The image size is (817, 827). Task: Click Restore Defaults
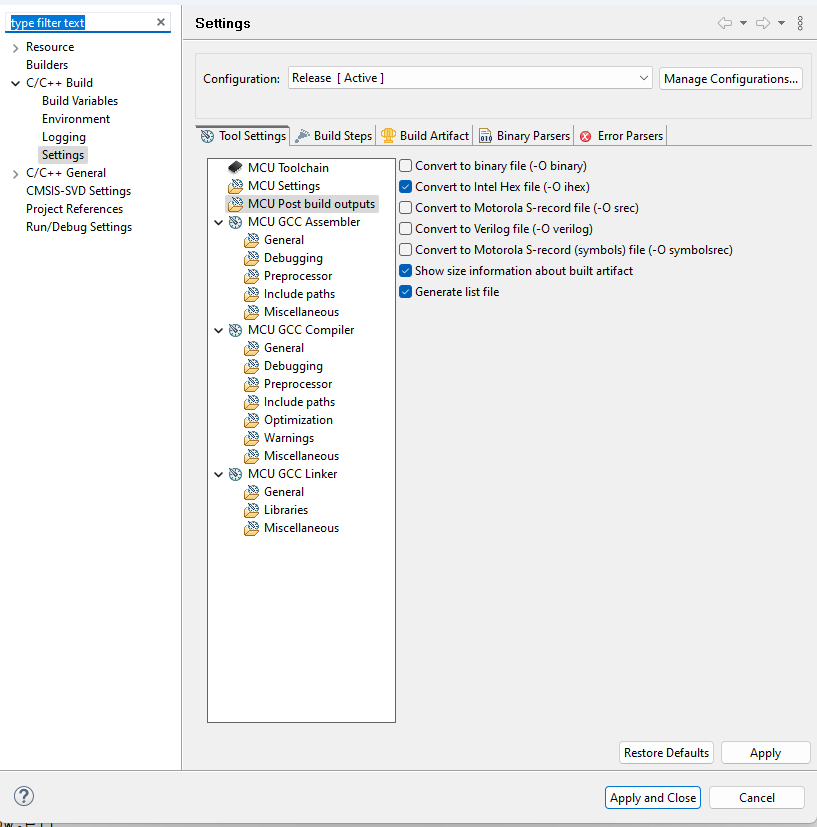pos(666,752)
